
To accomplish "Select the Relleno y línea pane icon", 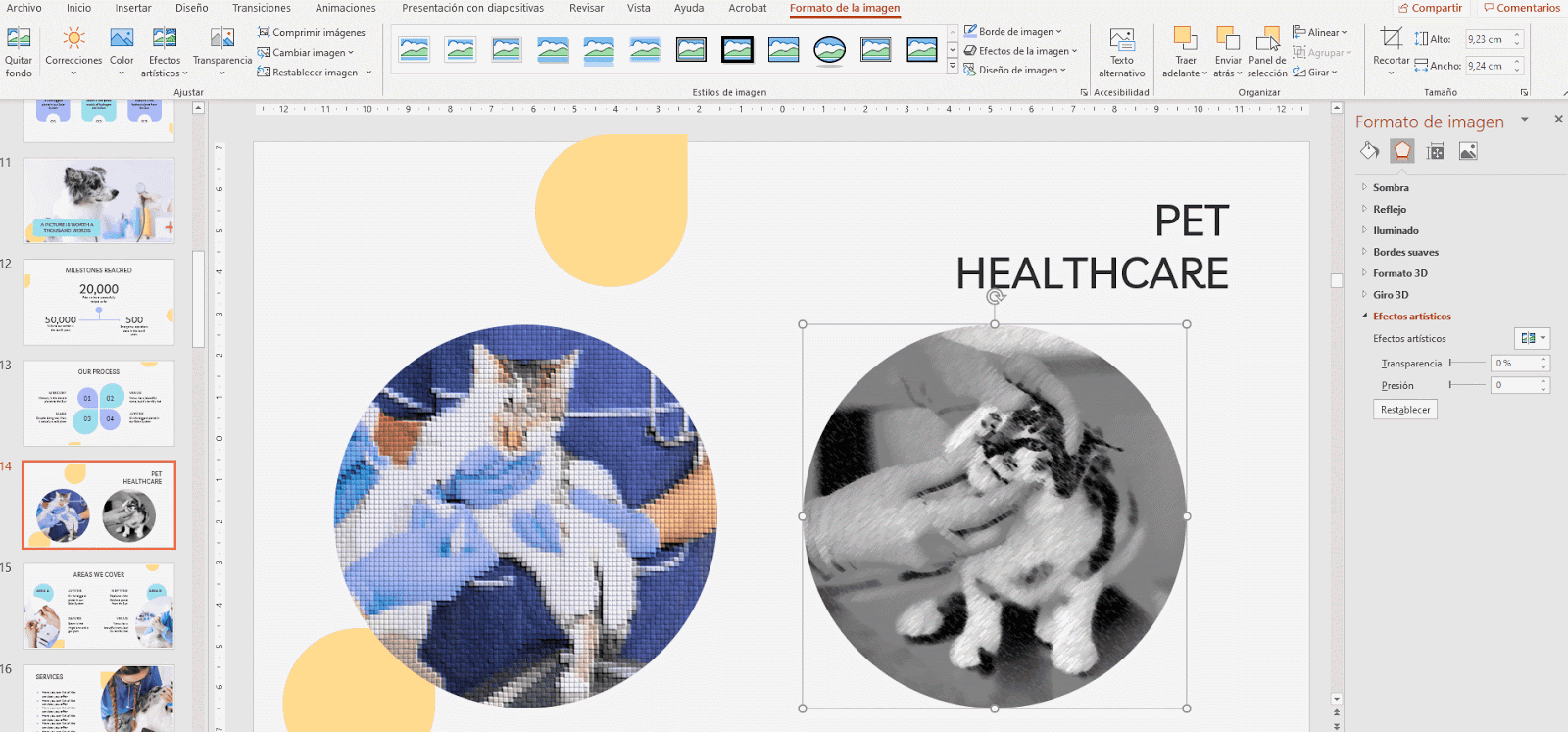I will [1370, 151].
